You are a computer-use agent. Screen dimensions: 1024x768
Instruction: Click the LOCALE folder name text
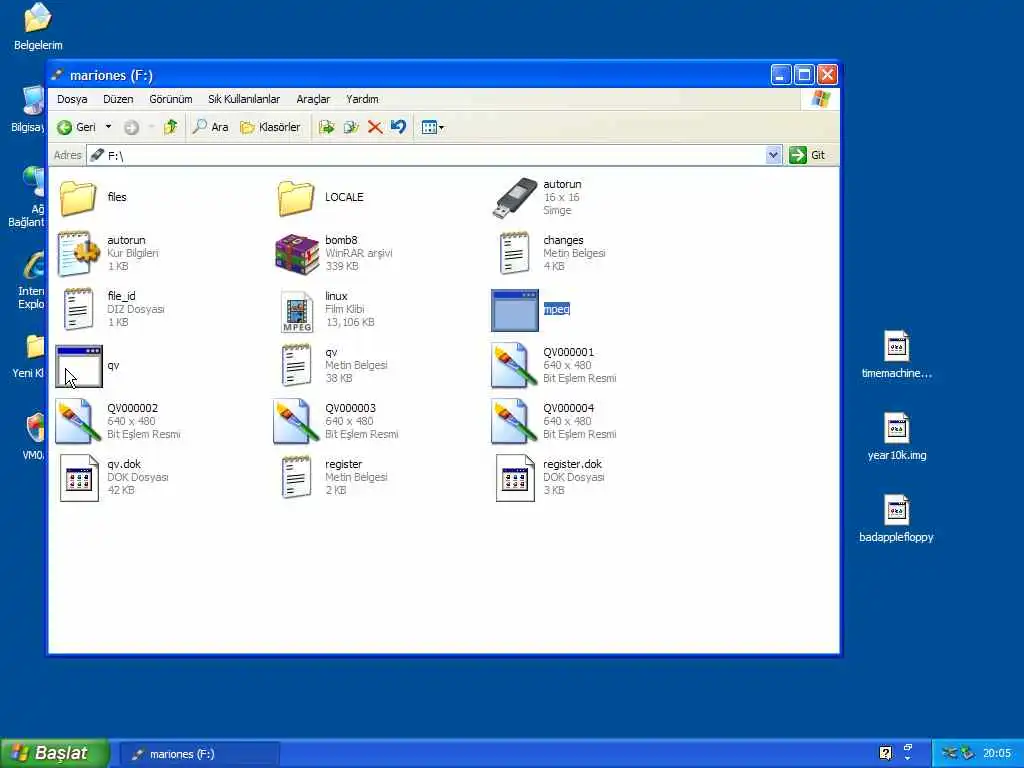(x=344, y=197)
